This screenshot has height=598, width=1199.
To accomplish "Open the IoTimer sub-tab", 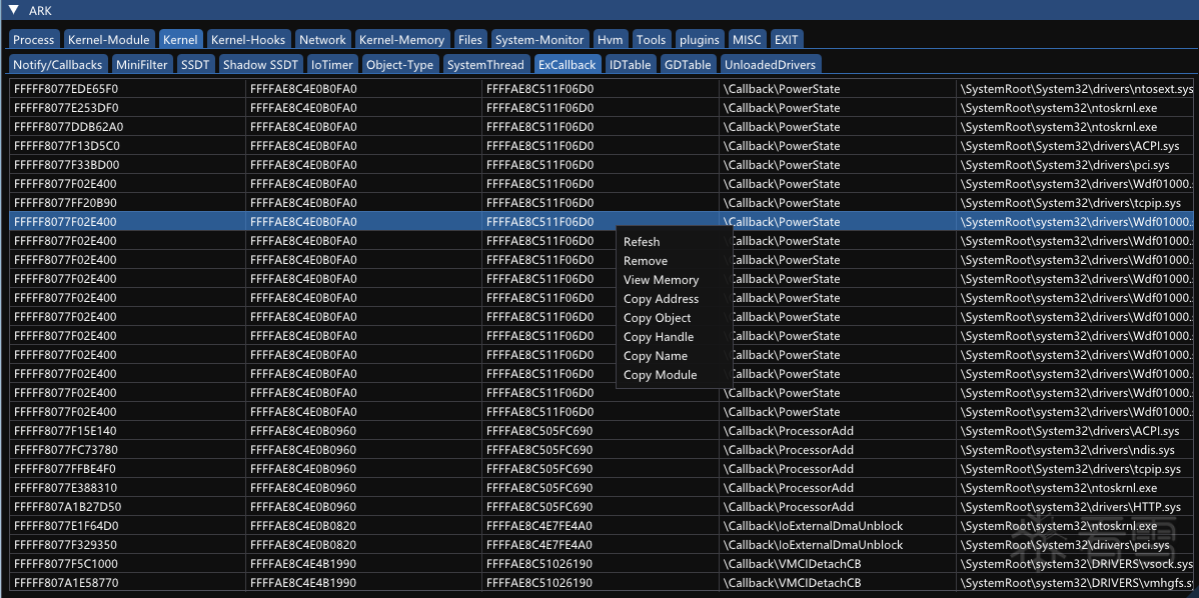I will coord(333,65).
